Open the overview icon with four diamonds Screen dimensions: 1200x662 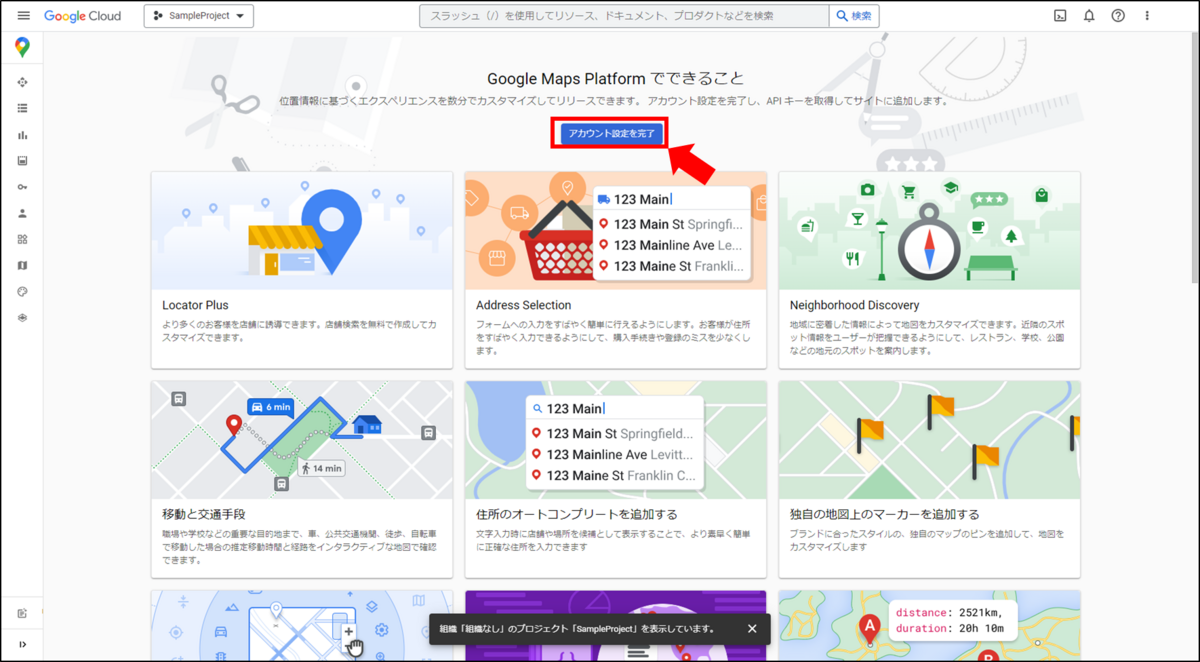(x=22, y=82)
